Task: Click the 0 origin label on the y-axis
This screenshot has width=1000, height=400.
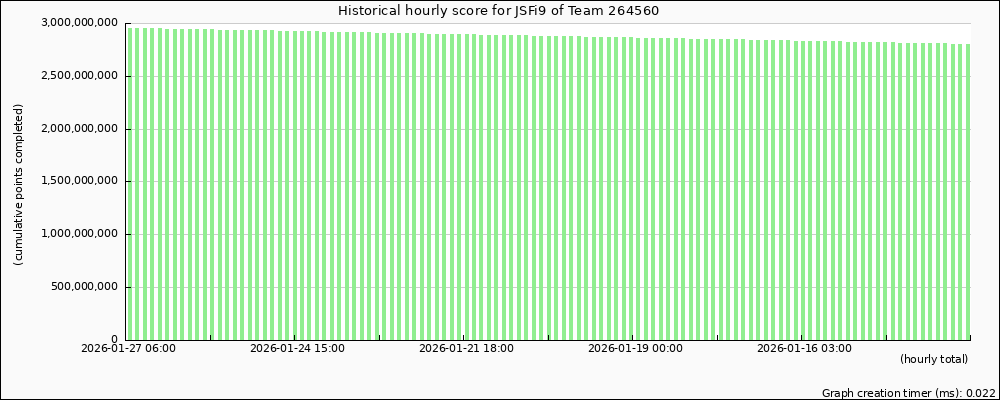Action: (x=114, y=340)
